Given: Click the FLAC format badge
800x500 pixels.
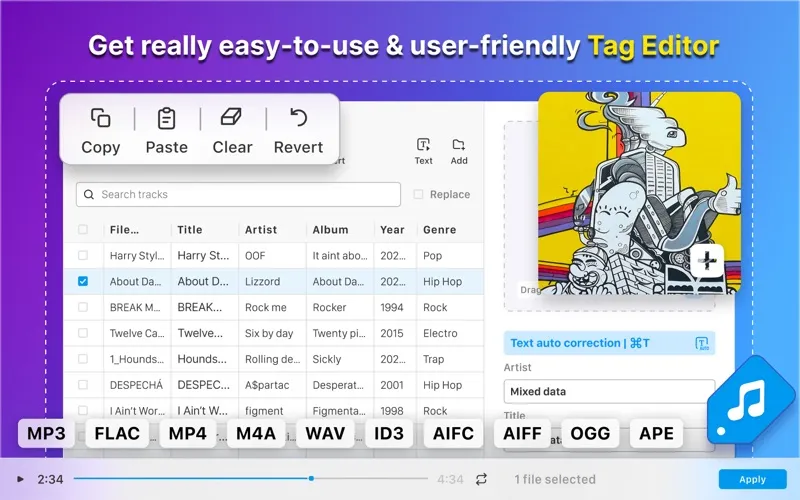Looking at the screenshot, I should pos(117,433).
